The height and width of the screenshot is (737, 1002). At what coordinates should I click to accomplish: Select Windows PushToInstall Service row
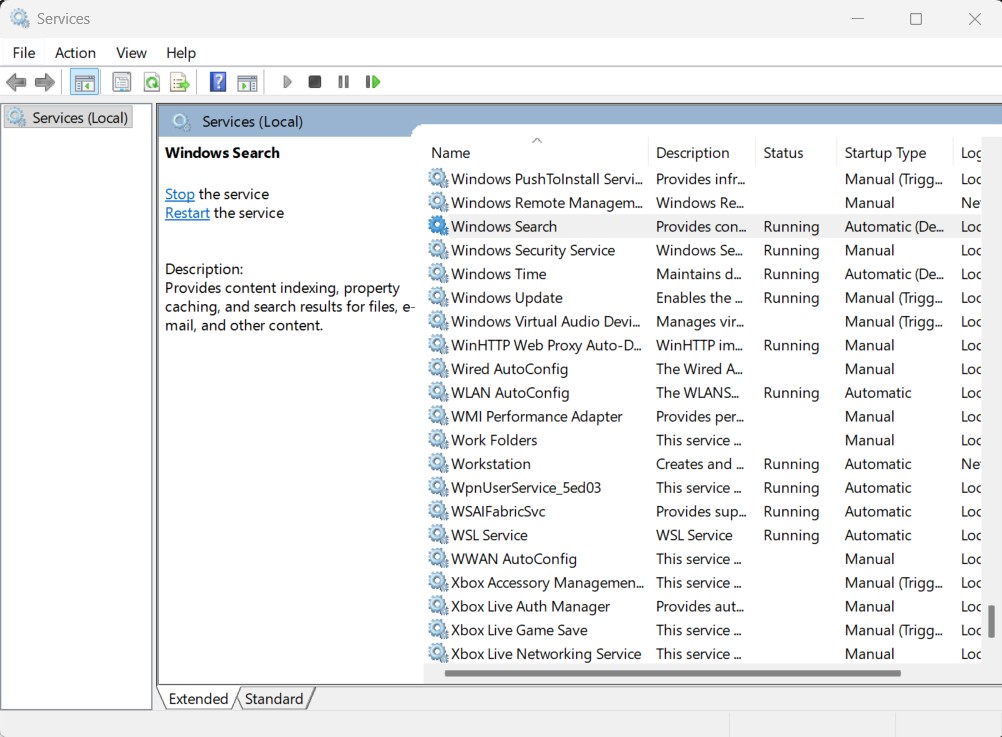tap(703, 179)
